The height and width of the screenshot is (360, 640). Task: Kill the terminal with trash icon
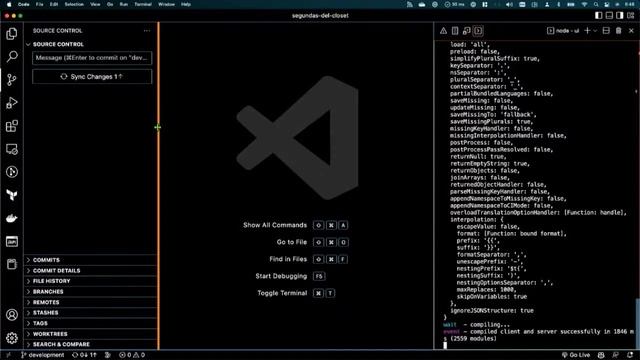tap(619, 31)
